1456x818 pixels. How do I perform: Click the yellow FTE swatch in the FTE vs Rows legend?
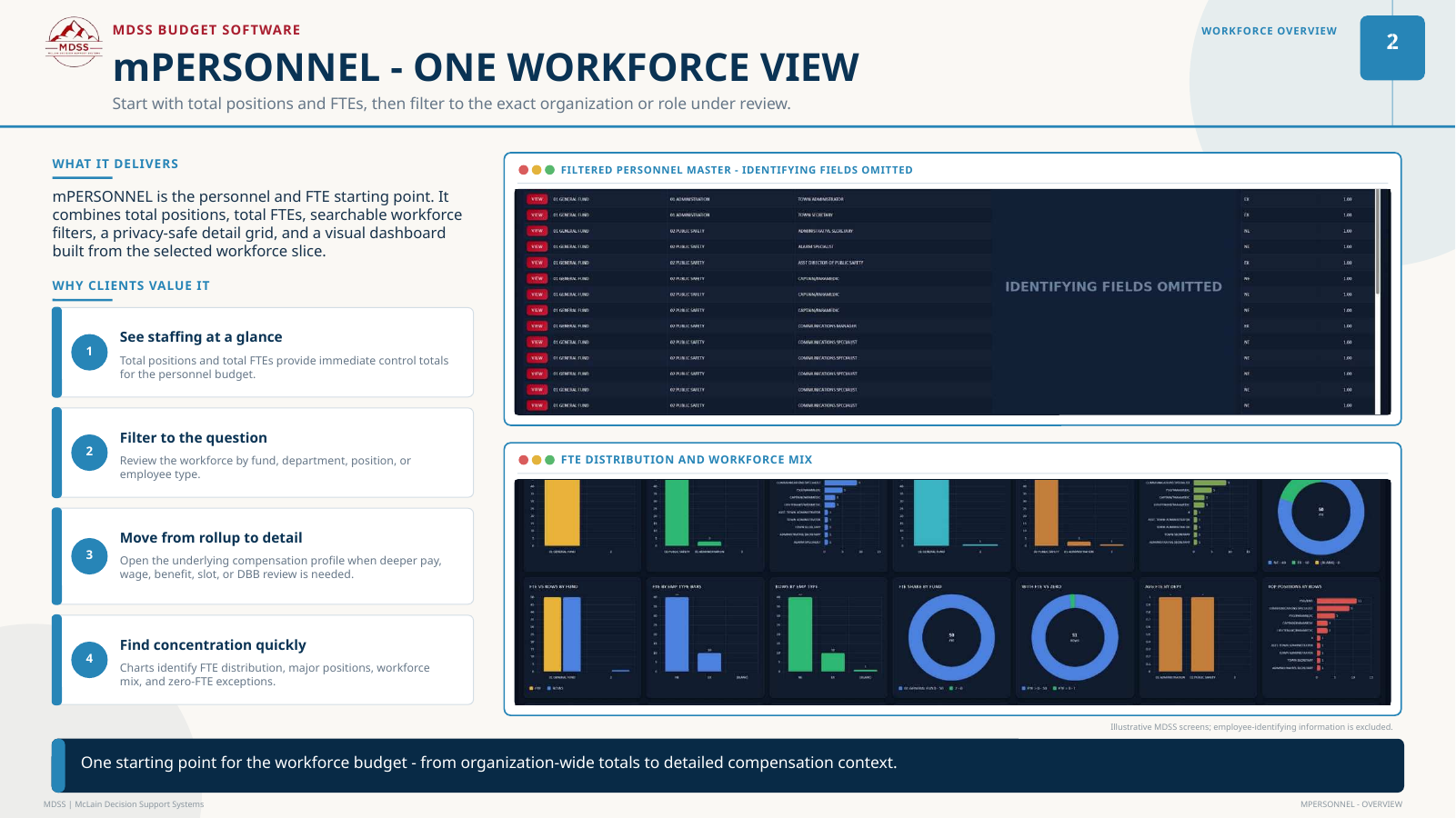pyautogui.click(x=531, y=688)
